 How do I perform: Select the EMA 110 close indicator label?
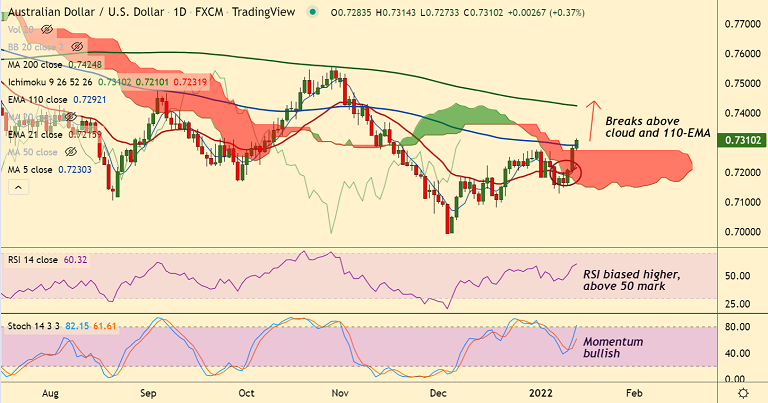(x=38, y=100)
